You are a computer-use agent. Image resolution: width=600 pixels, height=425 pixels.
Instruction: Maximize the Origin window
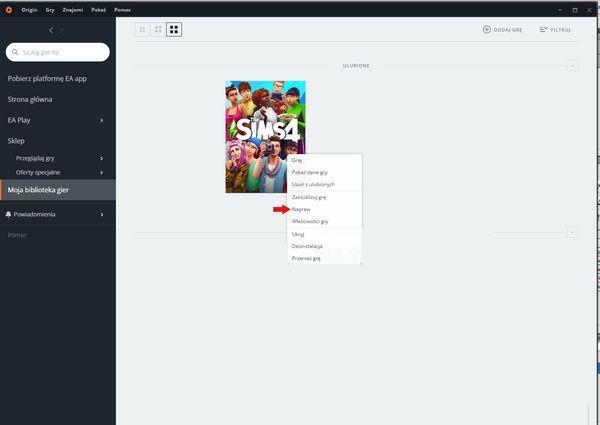coord(575,10)
